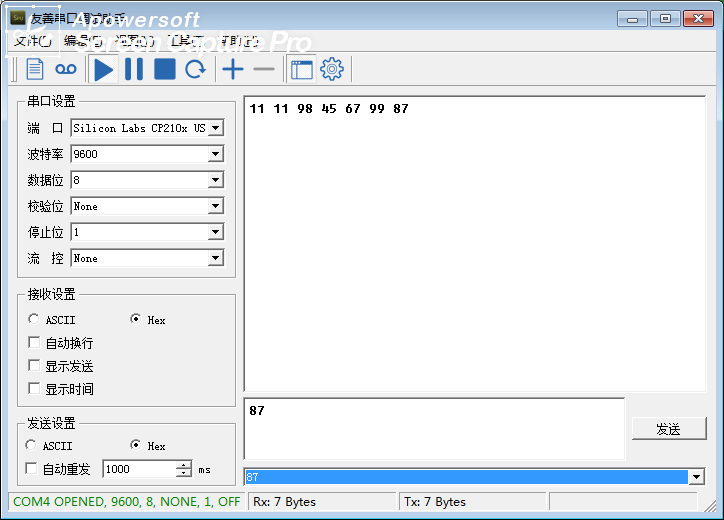Minimize the serial assistant window

(632, 19)
